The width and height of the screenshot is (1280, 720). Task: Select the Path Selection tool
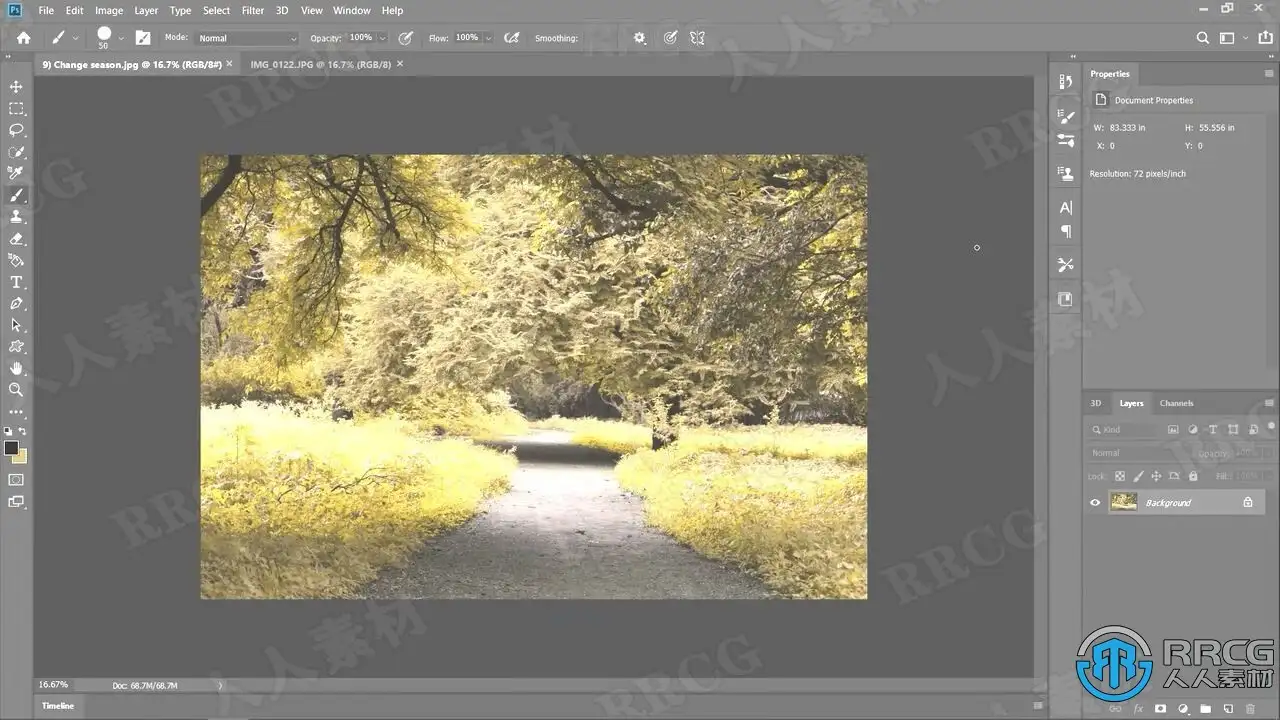point(16,325)
